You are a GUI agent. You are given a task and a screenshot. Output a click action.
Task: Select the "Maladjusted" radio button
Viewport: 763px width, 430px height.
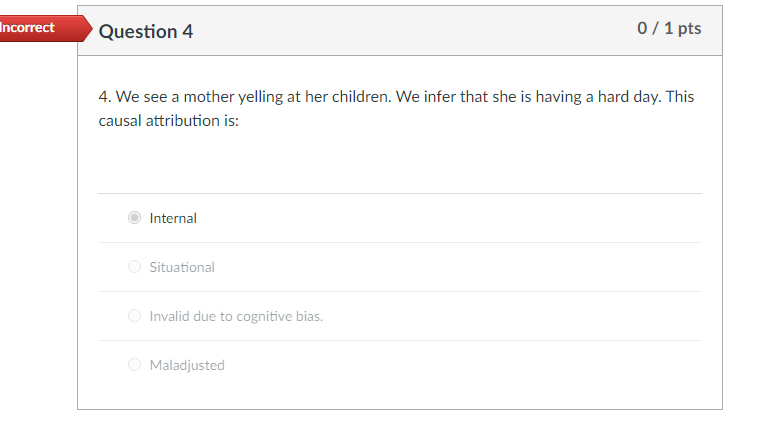click(134, 365)
